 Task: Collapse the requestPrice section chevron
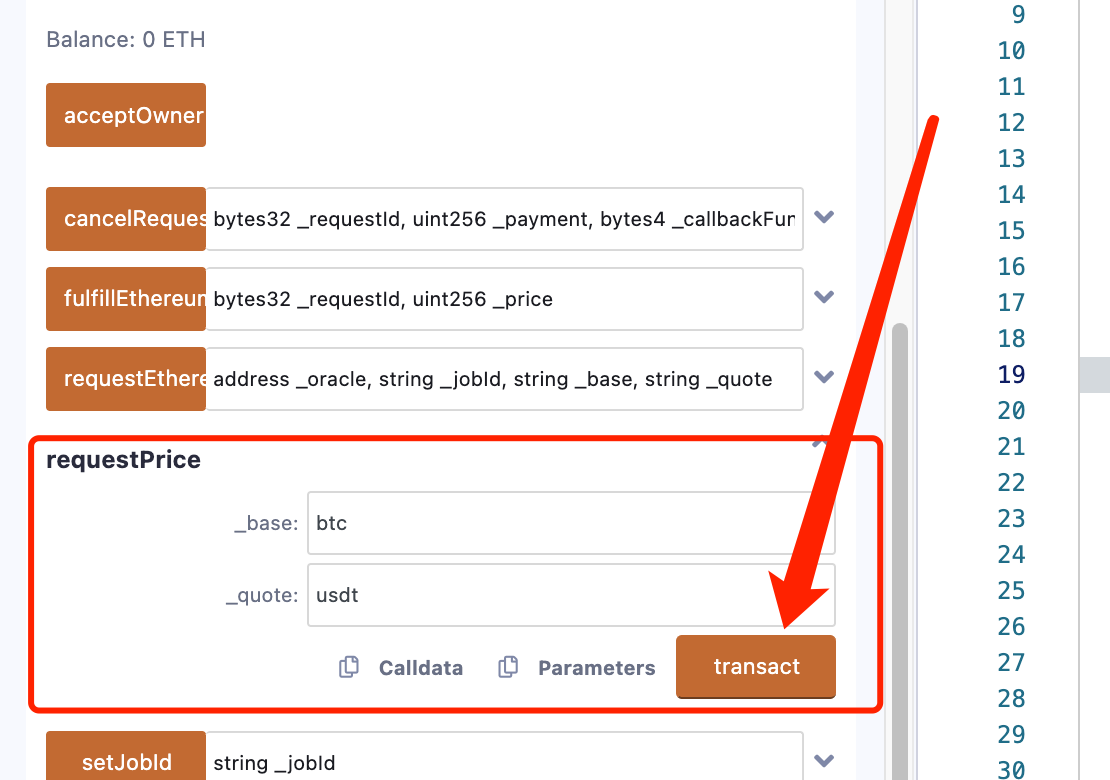pos(820,443)
